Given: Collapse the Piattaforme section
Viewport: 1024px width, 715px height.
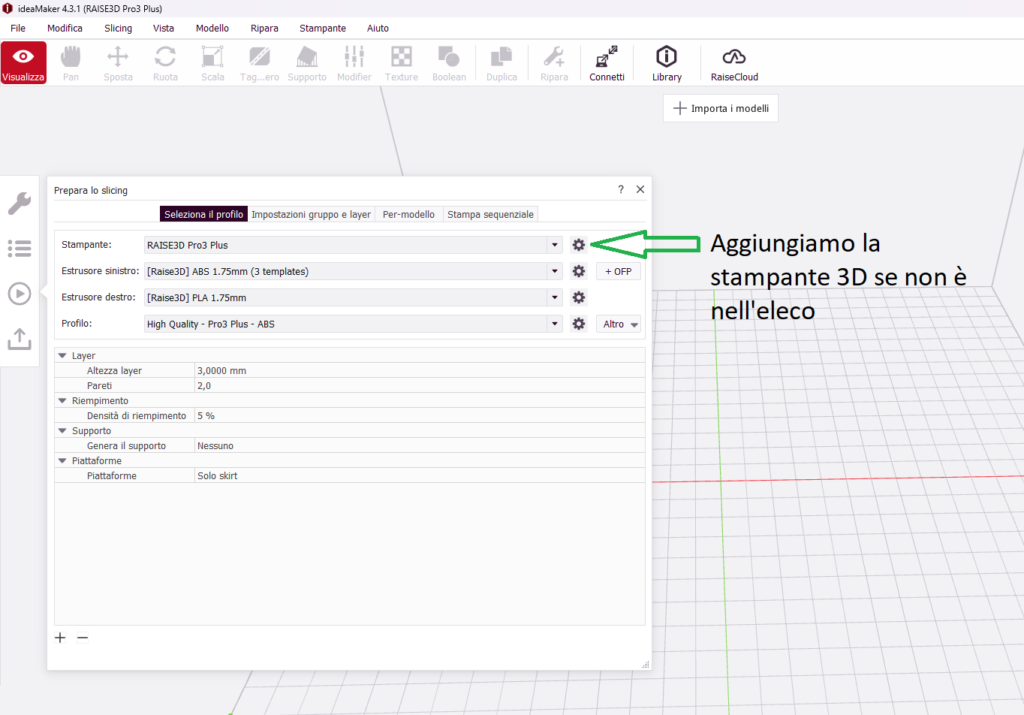Looking at the screenshot, I should click(x=63, y=460).
